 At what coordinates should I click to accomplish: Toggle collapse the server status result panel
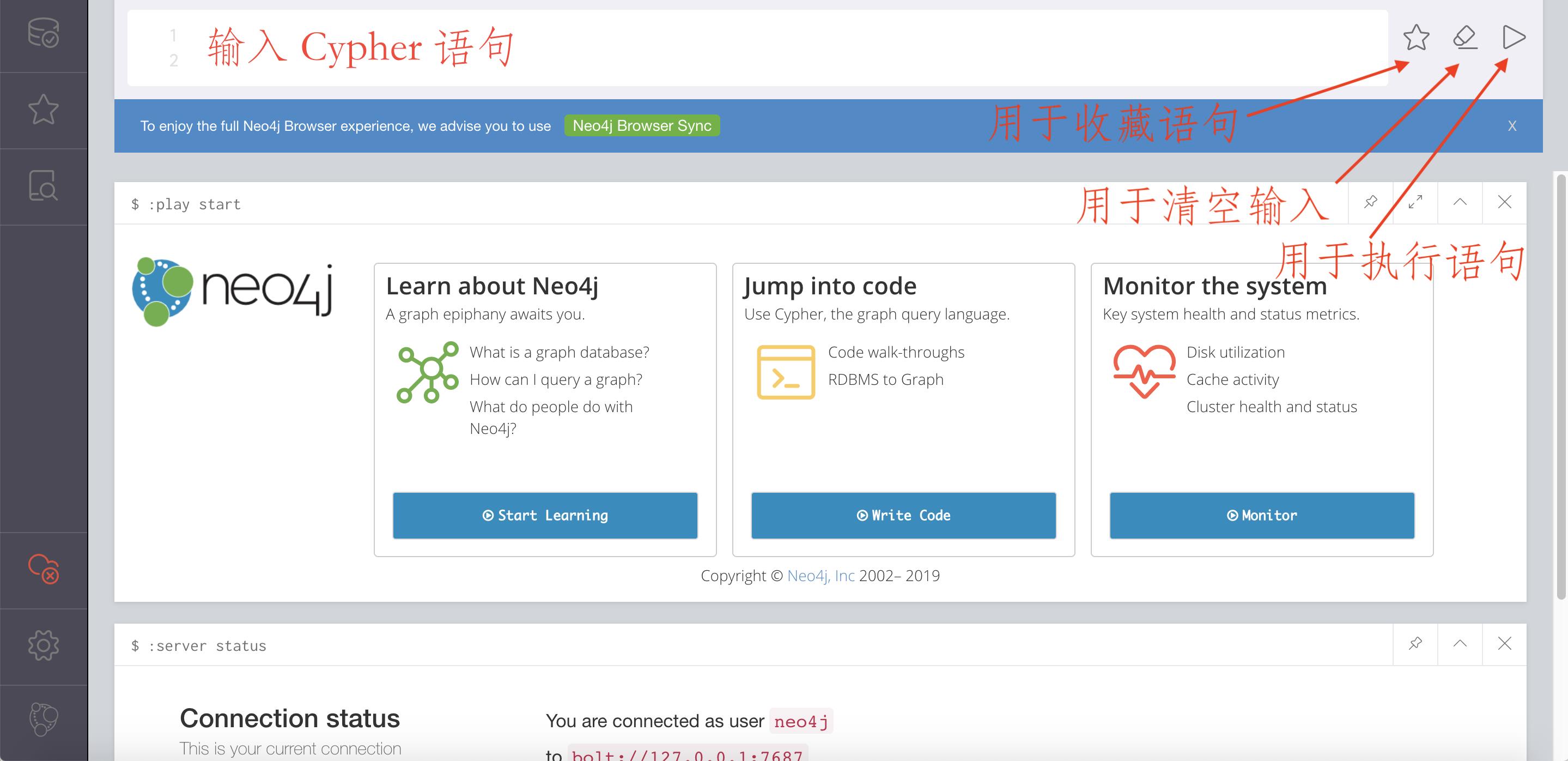click(1460, 644)
